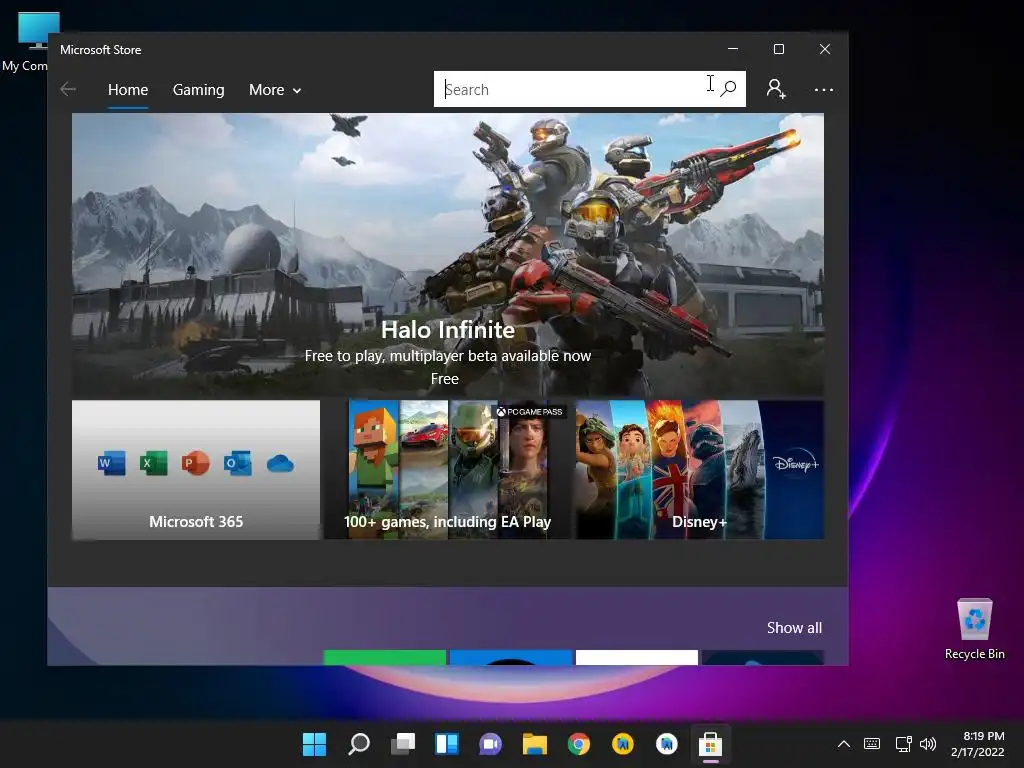
Task: Switch to the Gaming tab
Action: pos(199,89)
